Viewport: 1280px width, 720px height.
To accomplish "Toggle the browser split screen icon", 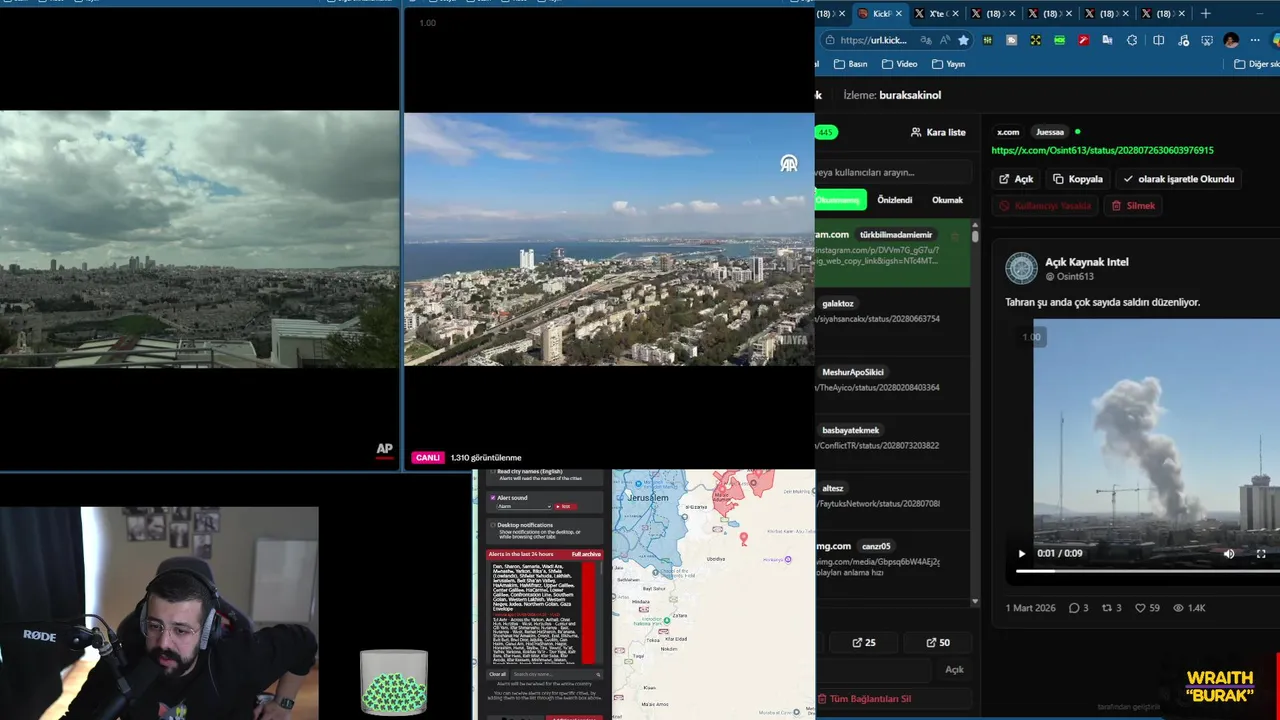I will click(x=1158, y=40).
